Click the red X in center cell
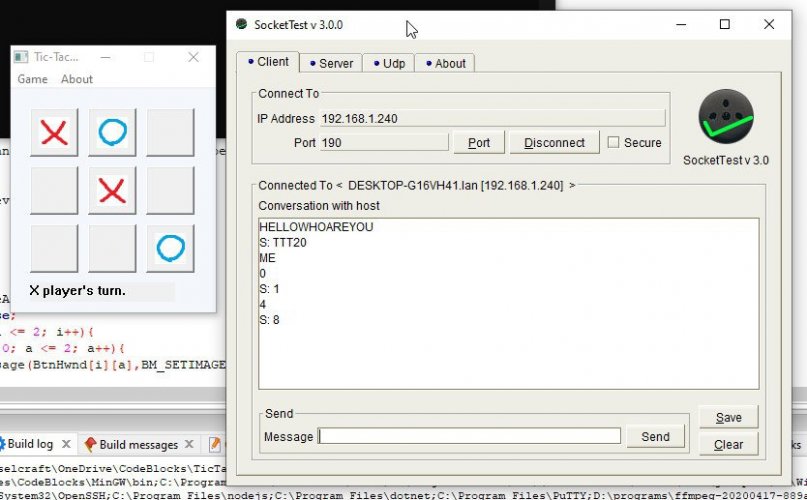 [x=112, y=190]
